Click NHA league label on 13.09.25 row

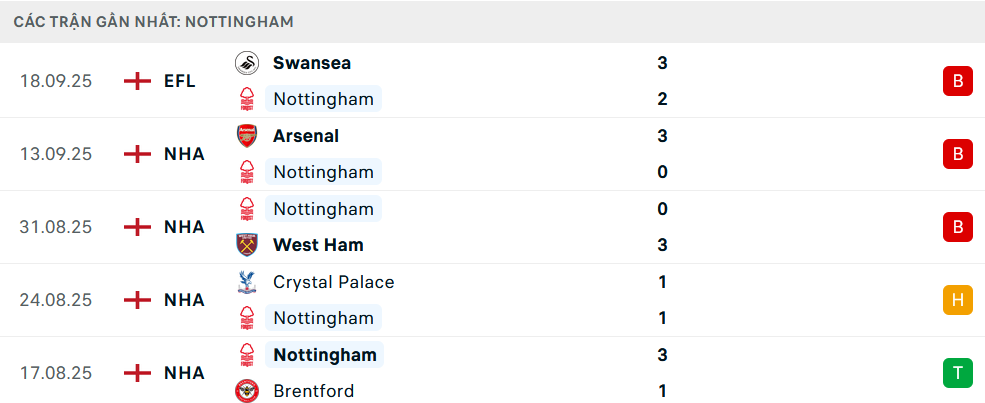[184, 154]
